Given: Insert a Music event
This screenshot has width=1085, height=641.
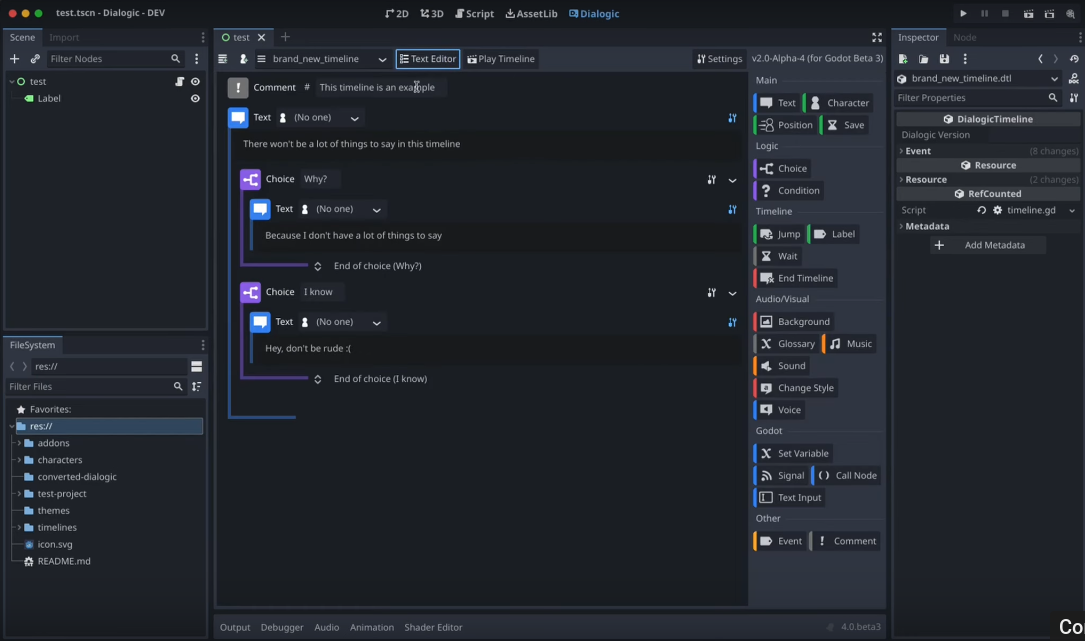Looking at the screenshot, I should [x=850, y=343].
